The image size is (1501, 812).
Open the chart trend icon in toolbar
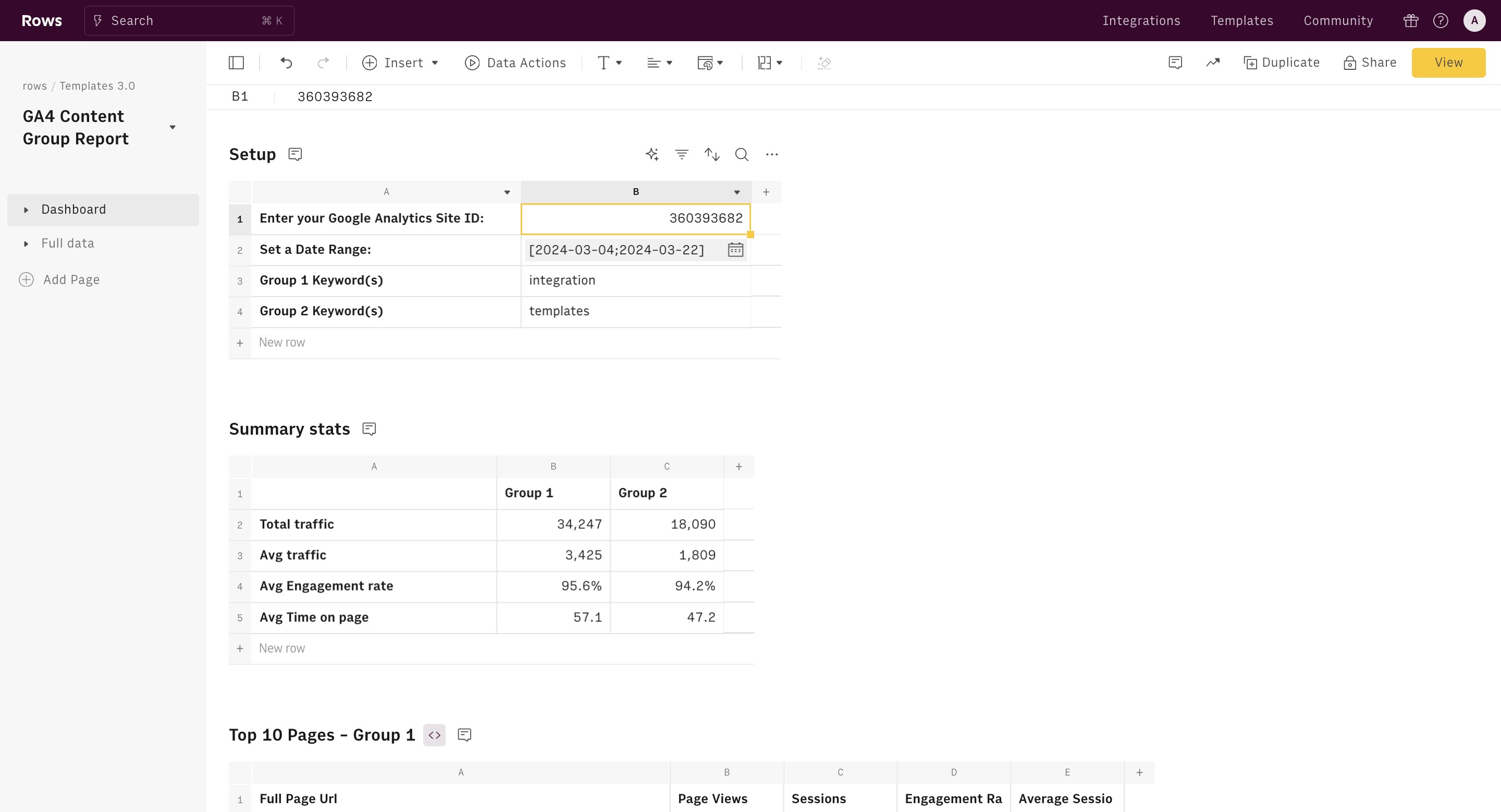(1213, 63)
